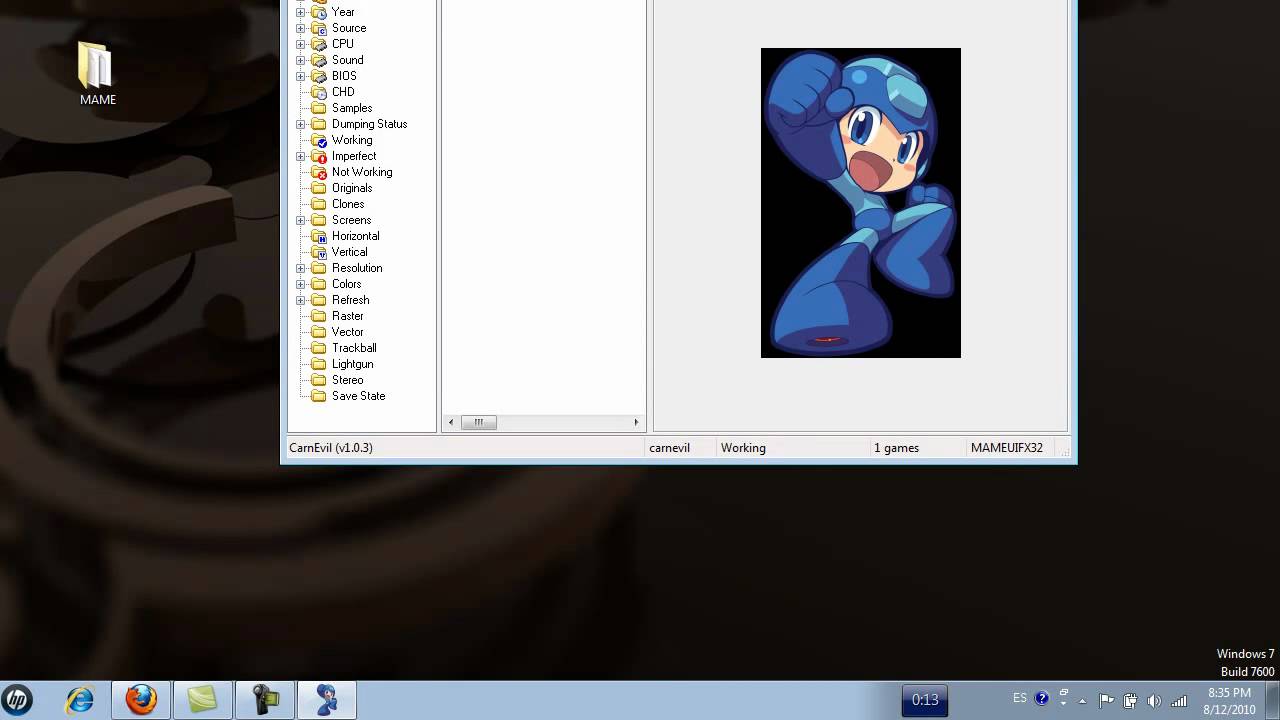Select the Source folder in tree
The width and height of the screenshot is (1280, 720).
tap(338, 28)
